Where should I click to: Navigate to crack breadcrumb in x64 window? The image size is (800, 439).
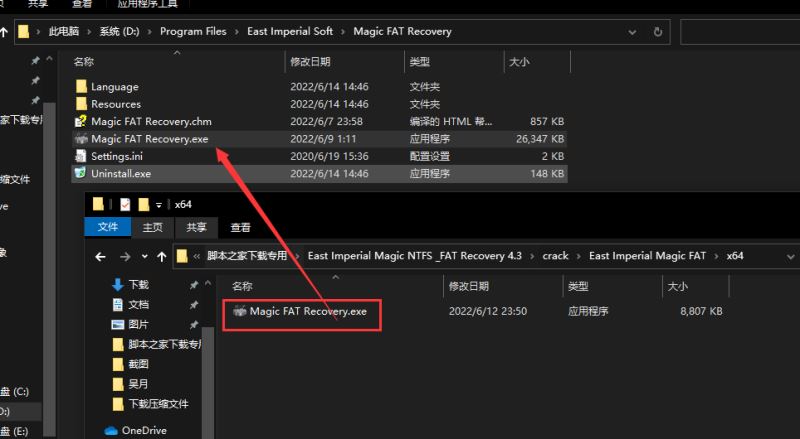[555, 256]
